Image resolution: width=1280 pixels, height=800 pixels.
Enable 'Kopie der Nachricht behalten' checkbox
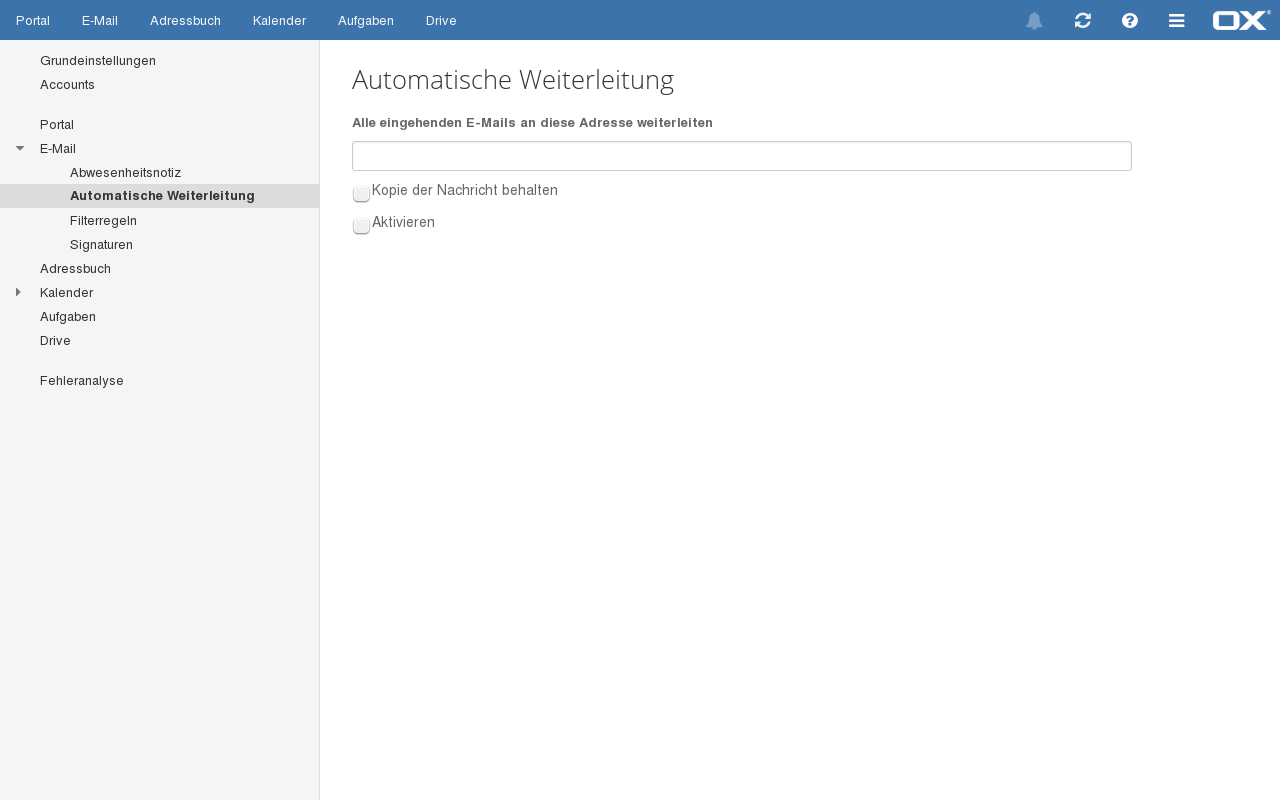[361, 193]
